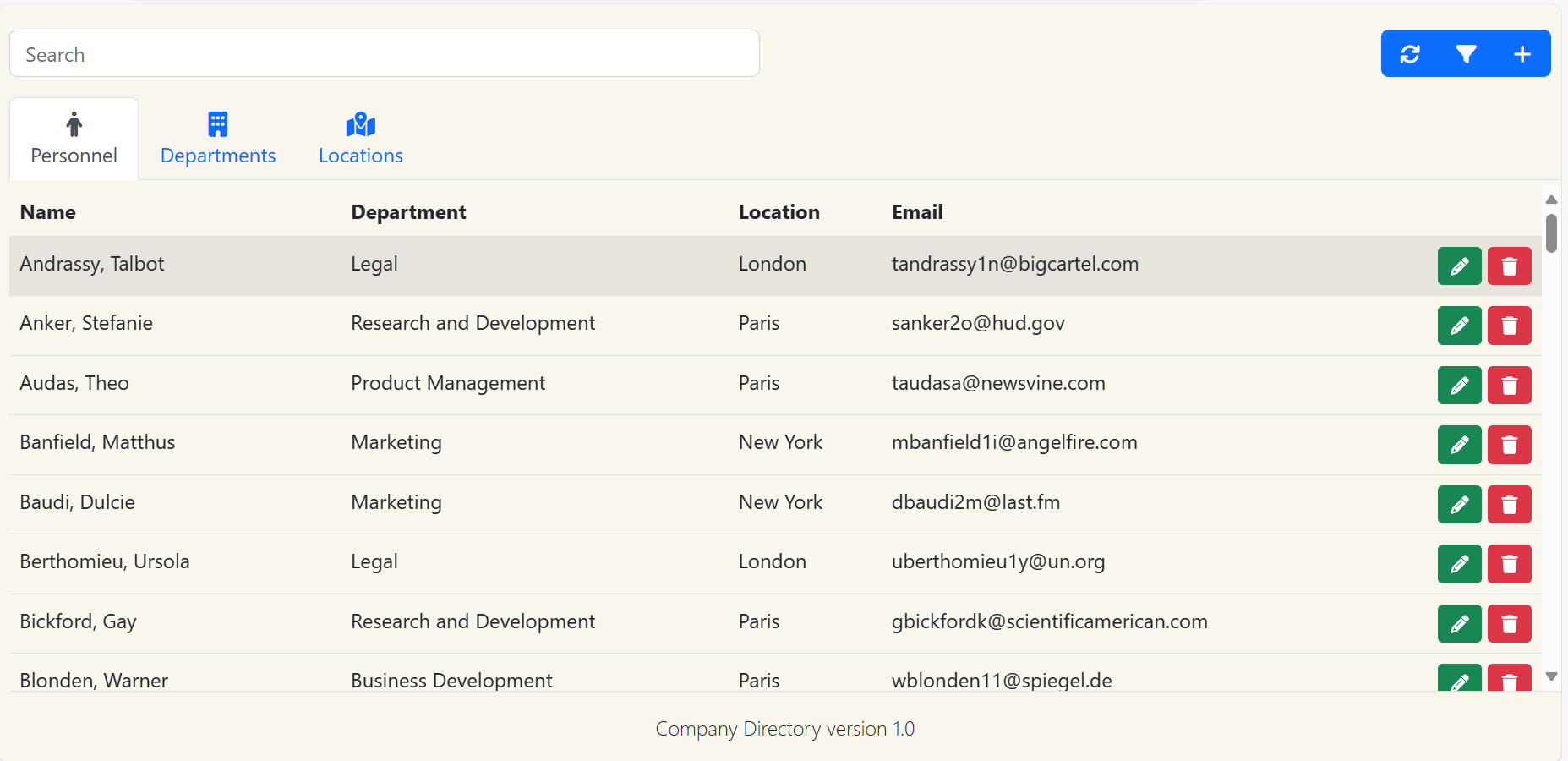The image size is (1568, 761).
Task: Edit Bickford, Gay's entry
Action: 1459,624
